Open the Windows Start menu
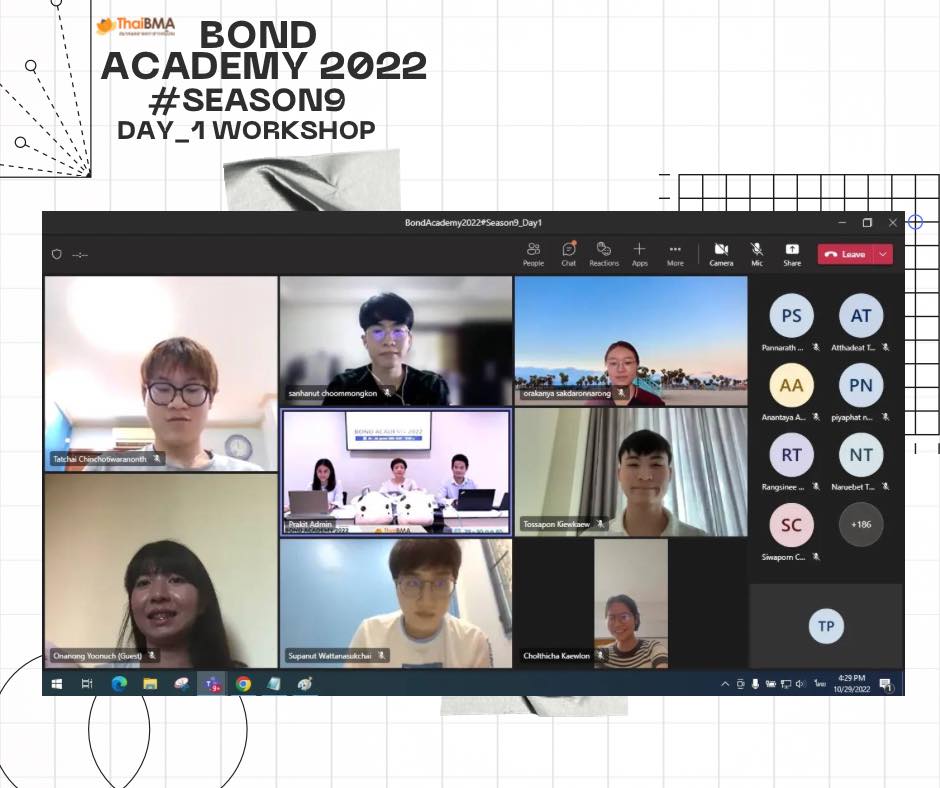Image resolution: width=940 pixels, height=788 pixels. coord(57,684)
